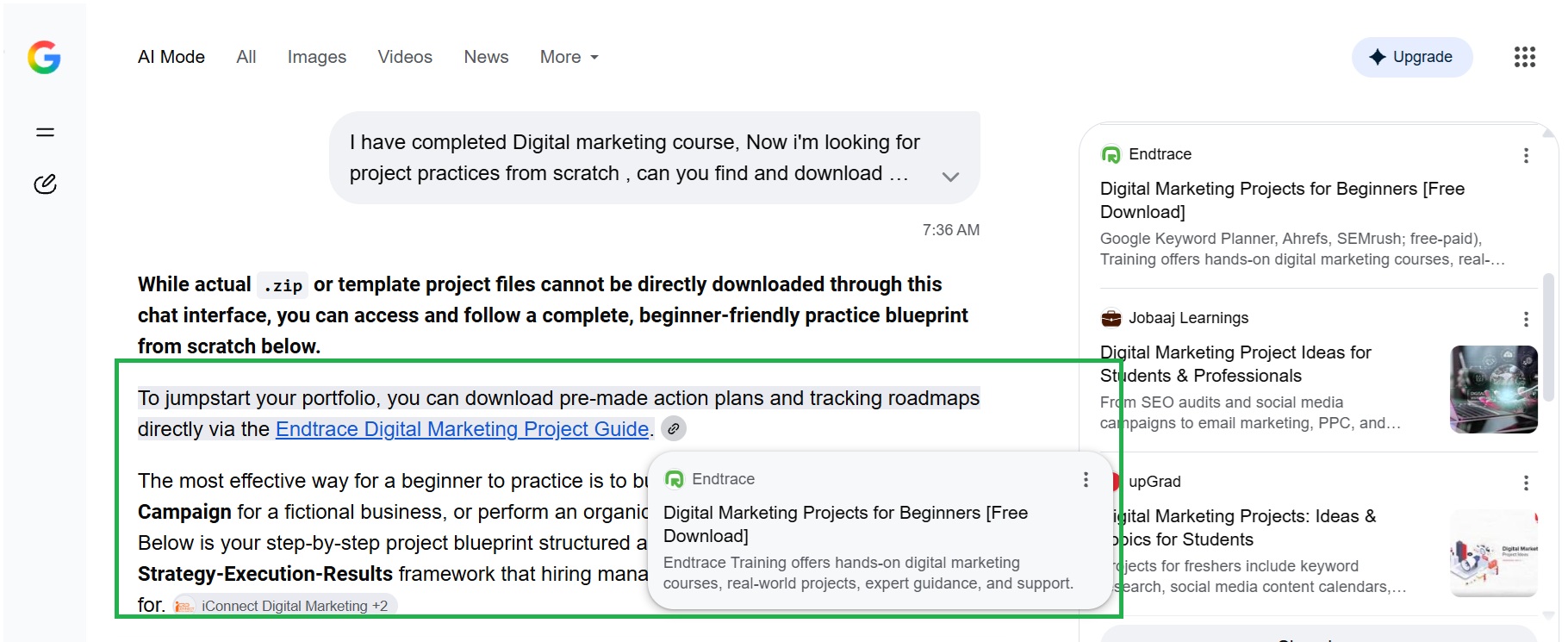Open Digital Marketing Project Ideas for Students title
The height and width of the screenshot is (642, 1568).
(1235, 364)
